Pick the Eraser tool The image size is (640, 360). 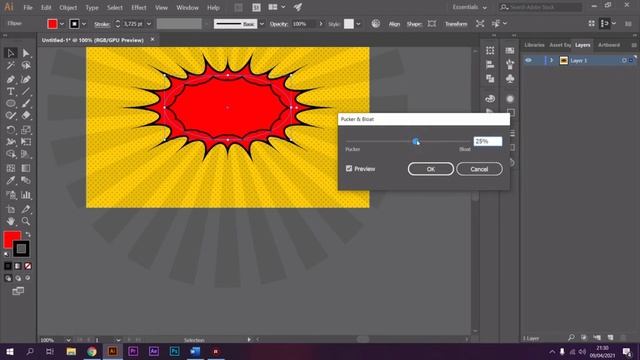tap(26, 116)
